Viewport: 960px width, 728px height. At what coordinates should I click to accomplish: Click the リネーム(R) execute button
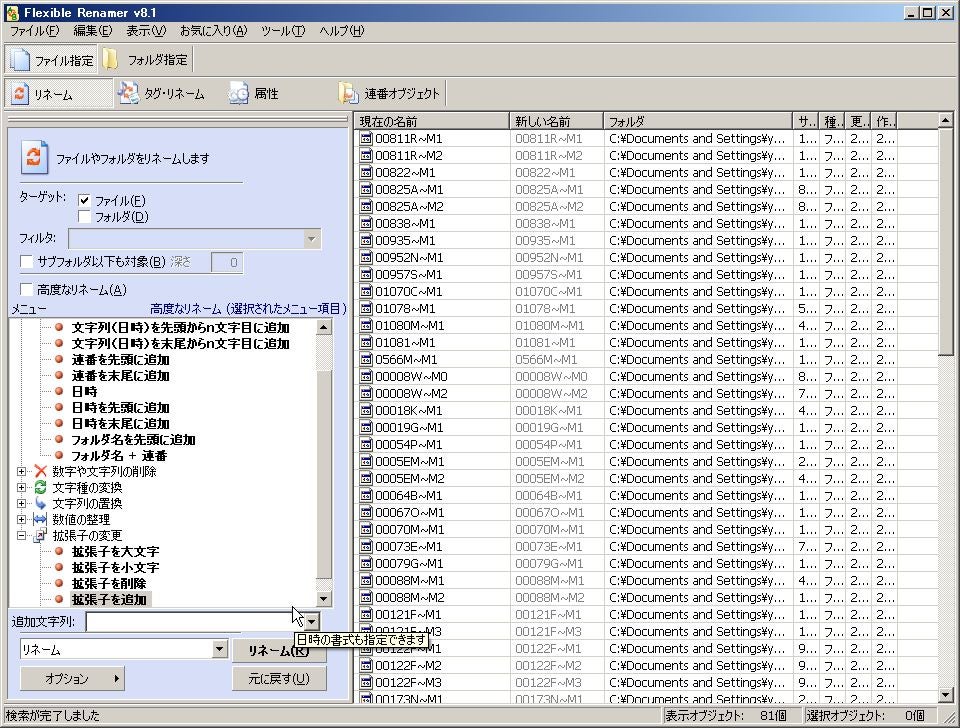279,650
